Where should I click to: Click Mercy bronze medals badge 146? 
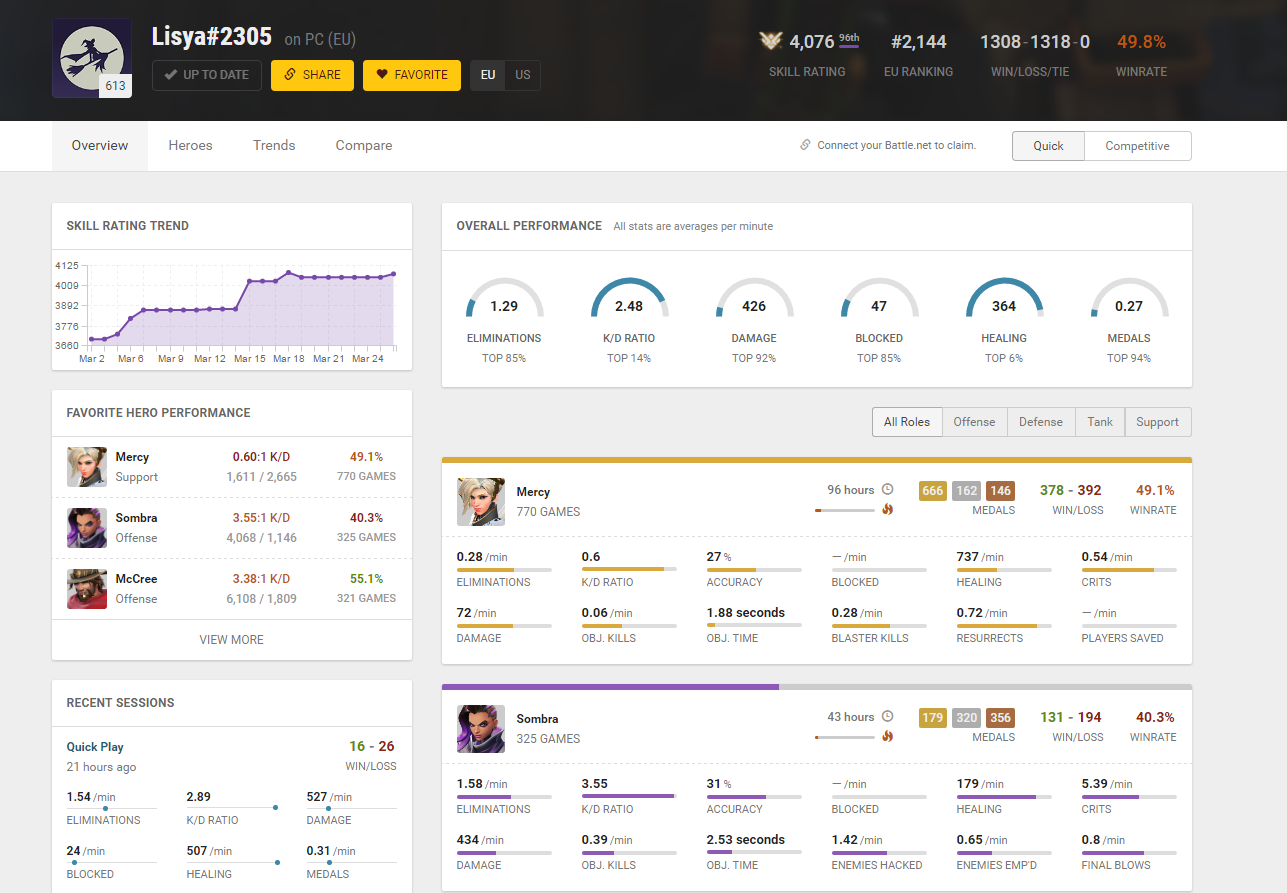1000,491
